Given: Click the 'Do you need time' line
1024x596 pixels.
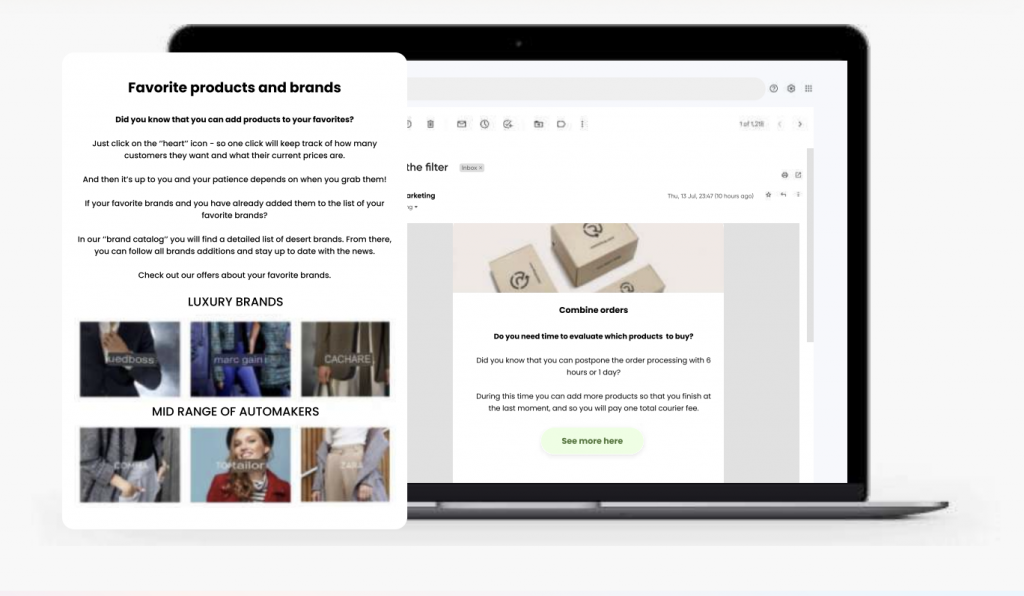Looking at the screenshot, I should pos(593,336).
